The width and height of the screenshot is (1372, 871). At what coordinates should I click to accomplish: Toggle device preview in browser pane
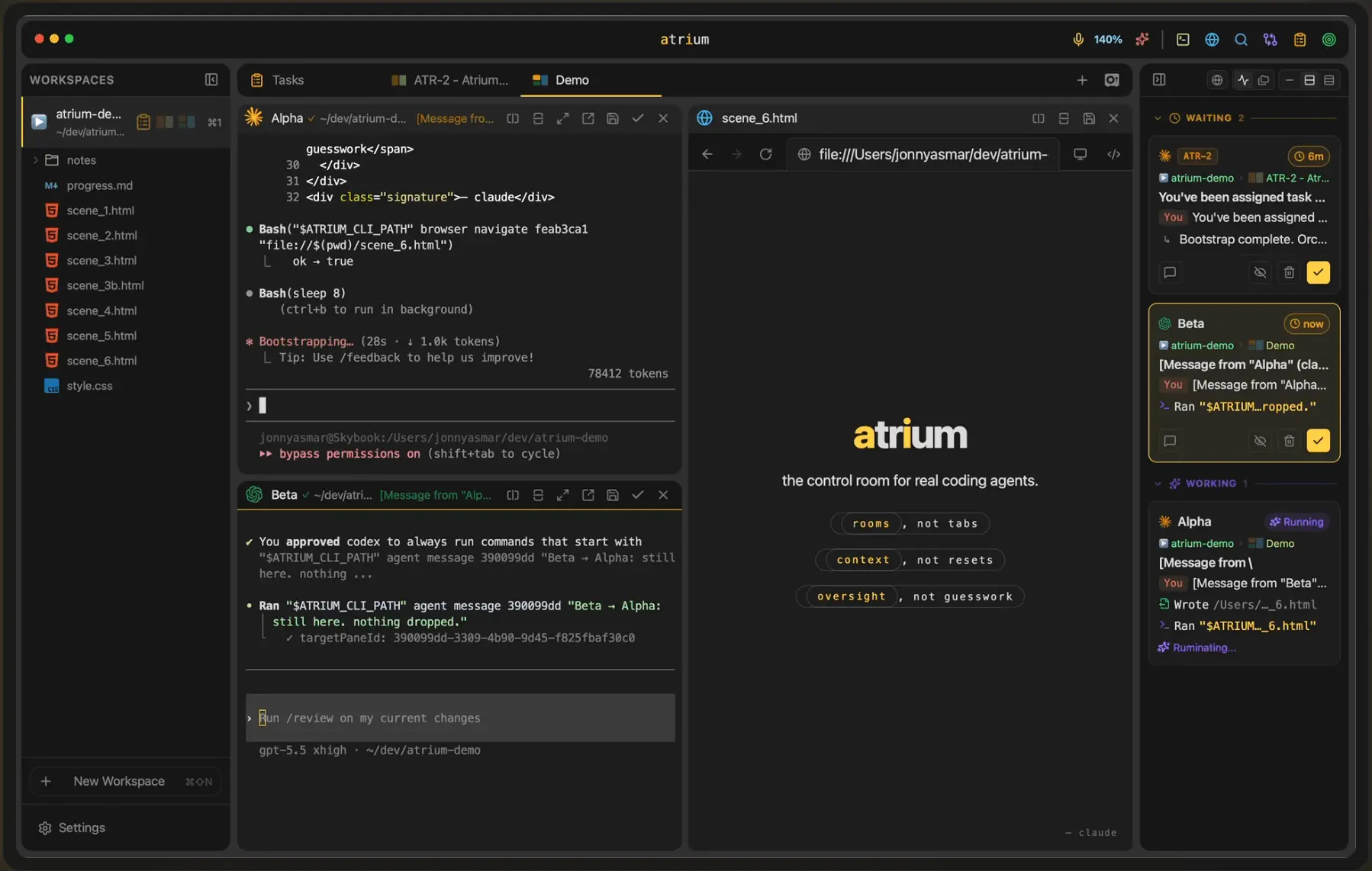click(1080, 154)
